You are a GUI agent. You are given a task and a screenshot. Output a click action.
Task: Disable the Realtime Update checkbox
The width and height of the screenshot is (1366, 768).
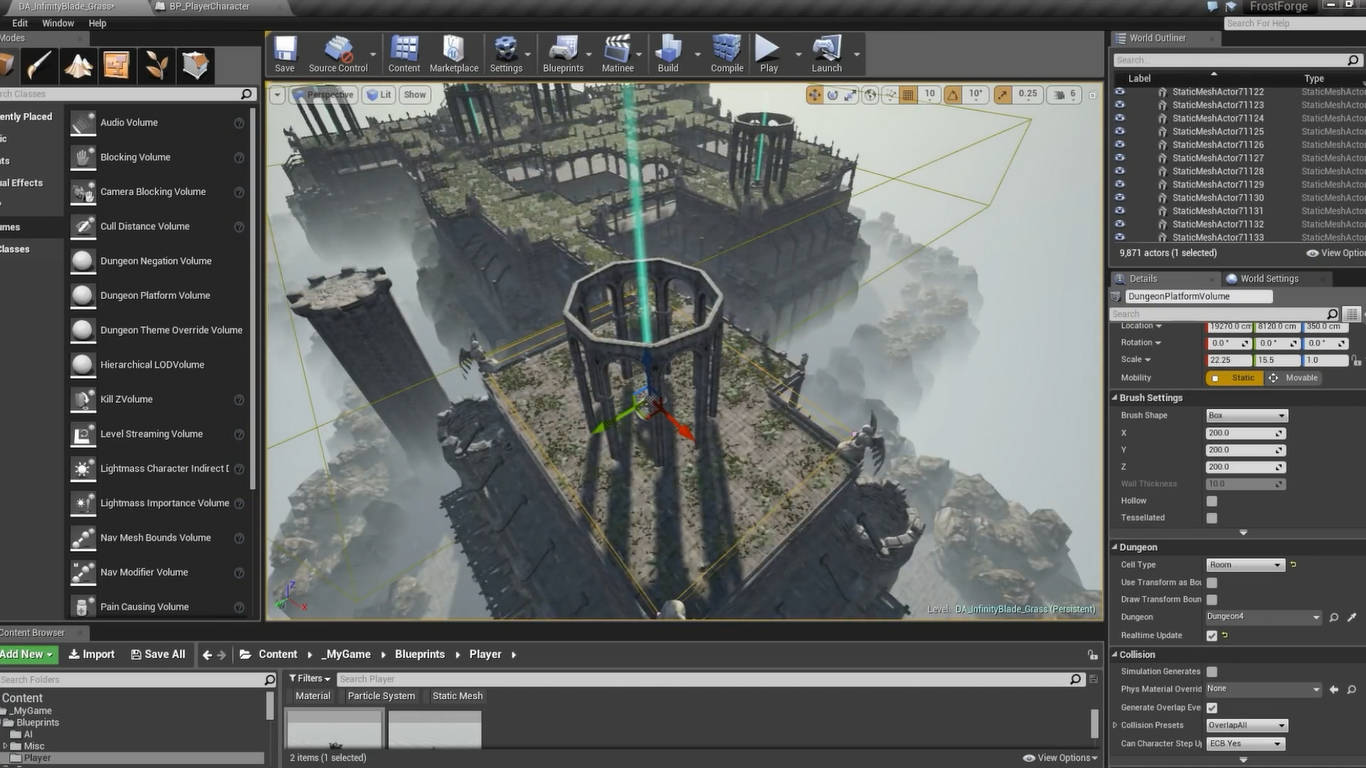(1212, 635)
